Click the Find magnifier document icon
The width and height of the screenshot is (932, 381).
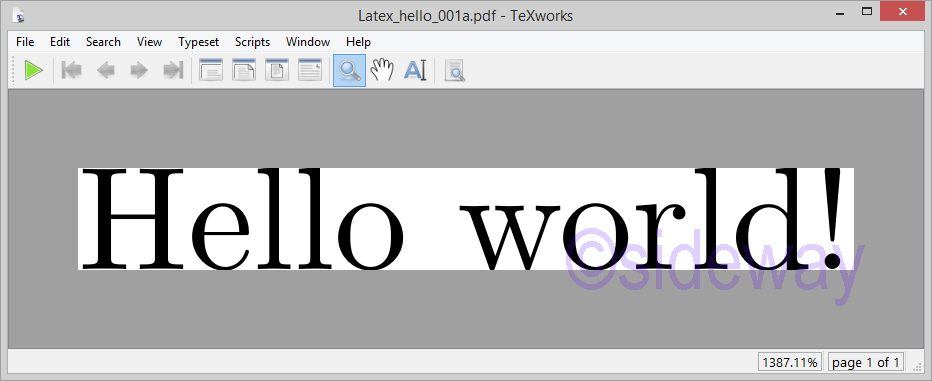click(x=455, y=71)
